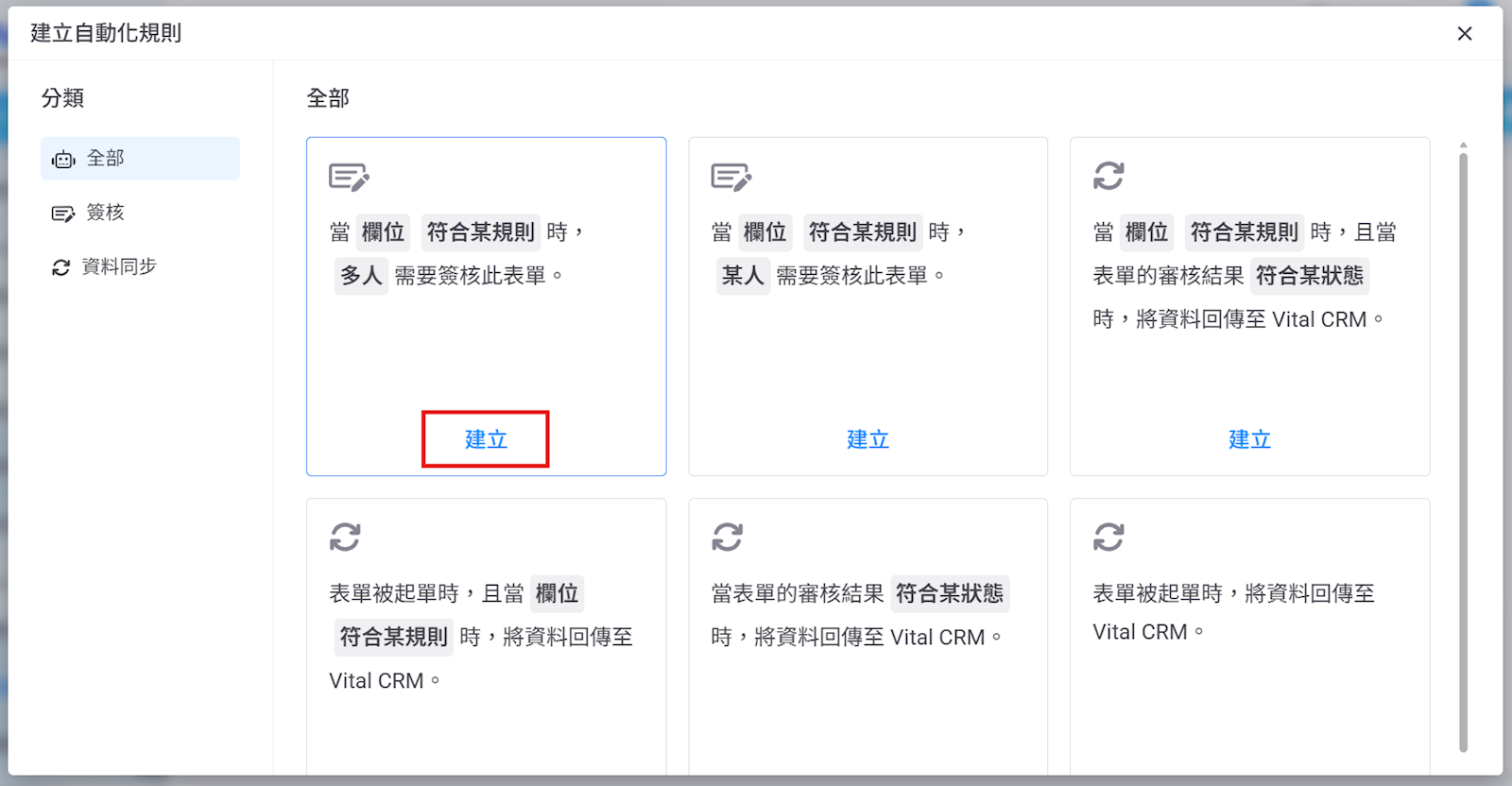Click sync icon on the 表單被起單時，且當 card

click(345, 537)
